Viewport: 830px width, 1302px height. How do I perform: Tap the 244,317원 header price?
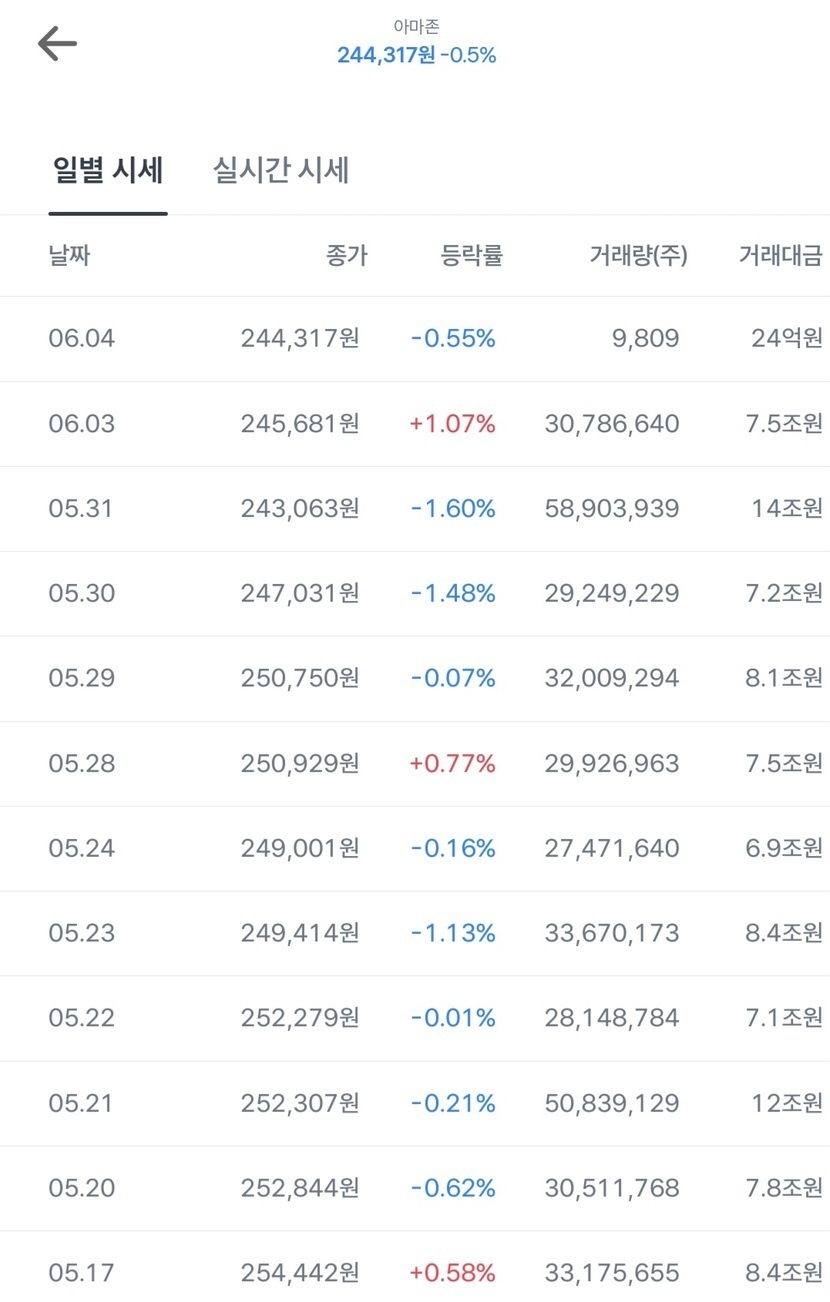tap(386, 55)
